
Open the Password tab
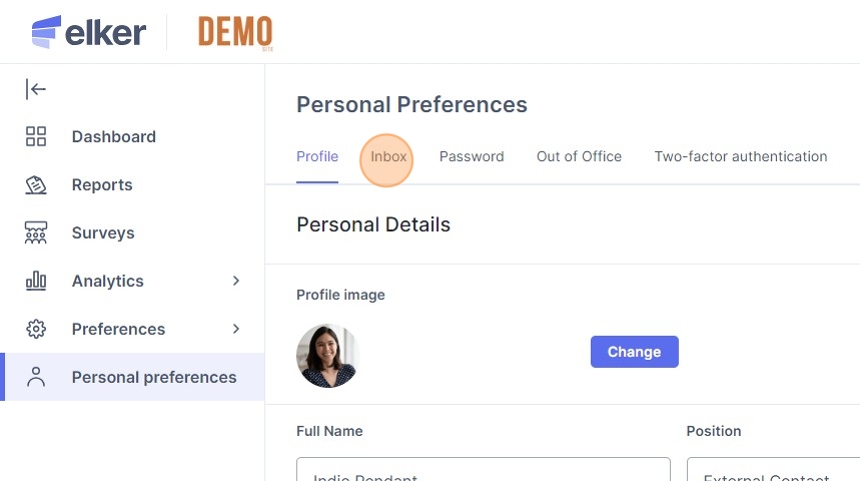coord(472,156)
